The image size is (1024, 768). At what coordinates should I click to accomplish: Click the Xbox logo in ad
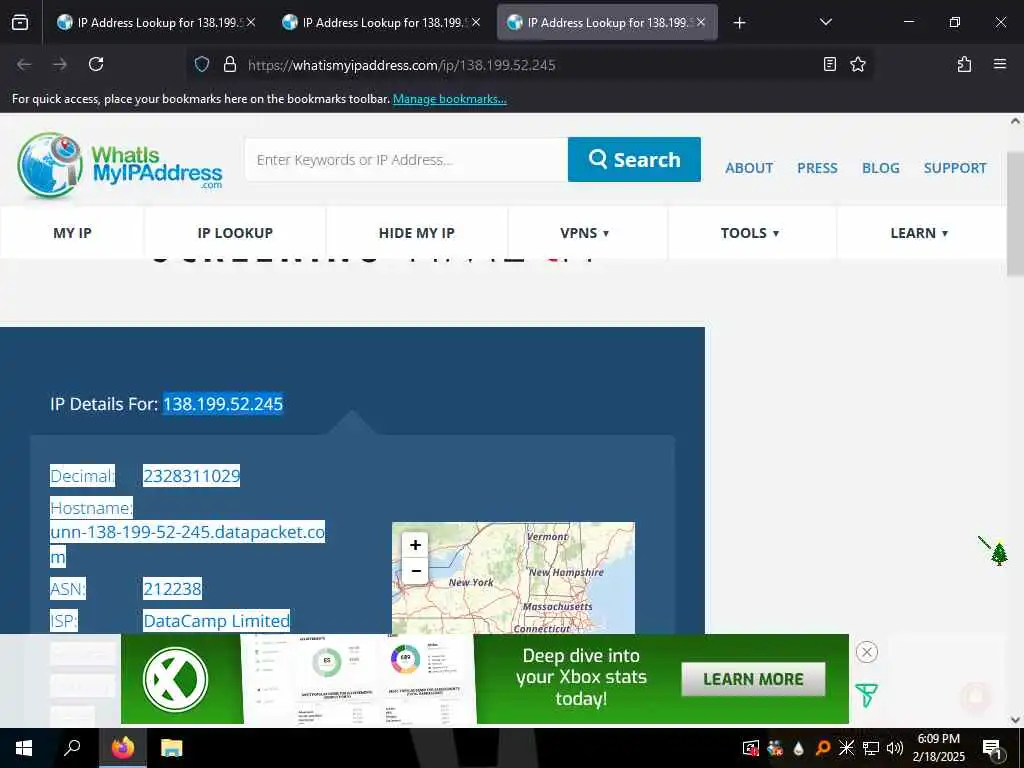(x=175, y=679)
